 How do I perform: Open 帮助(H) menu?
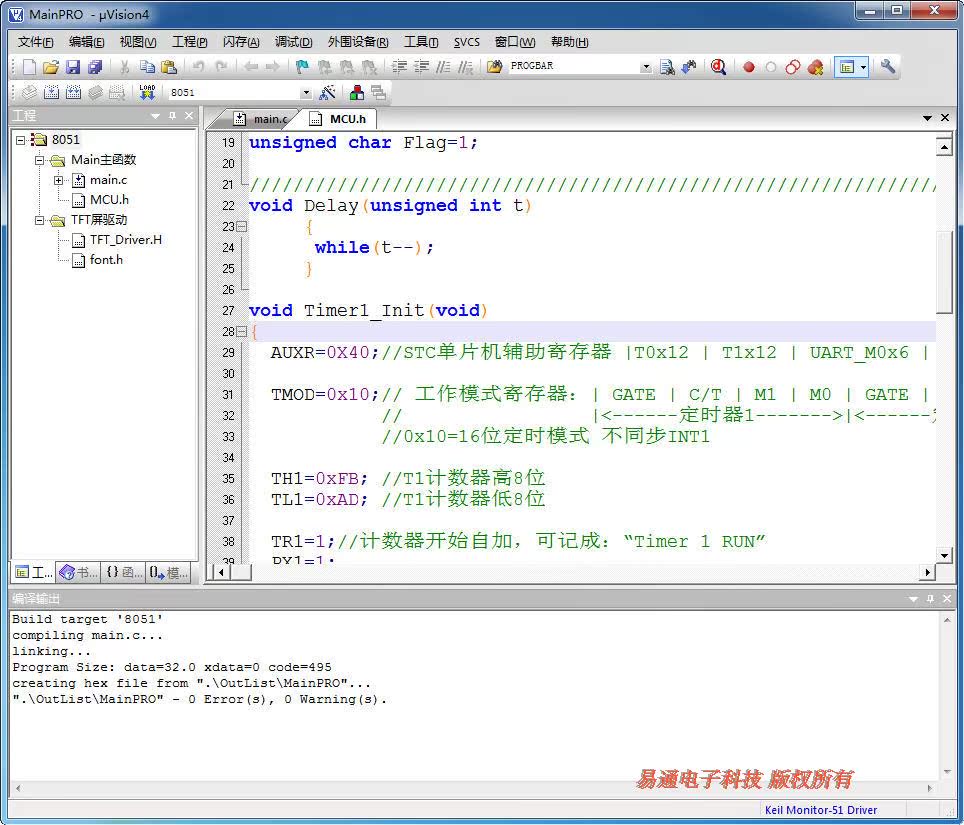pyautogui.click(x=569, y=42)
